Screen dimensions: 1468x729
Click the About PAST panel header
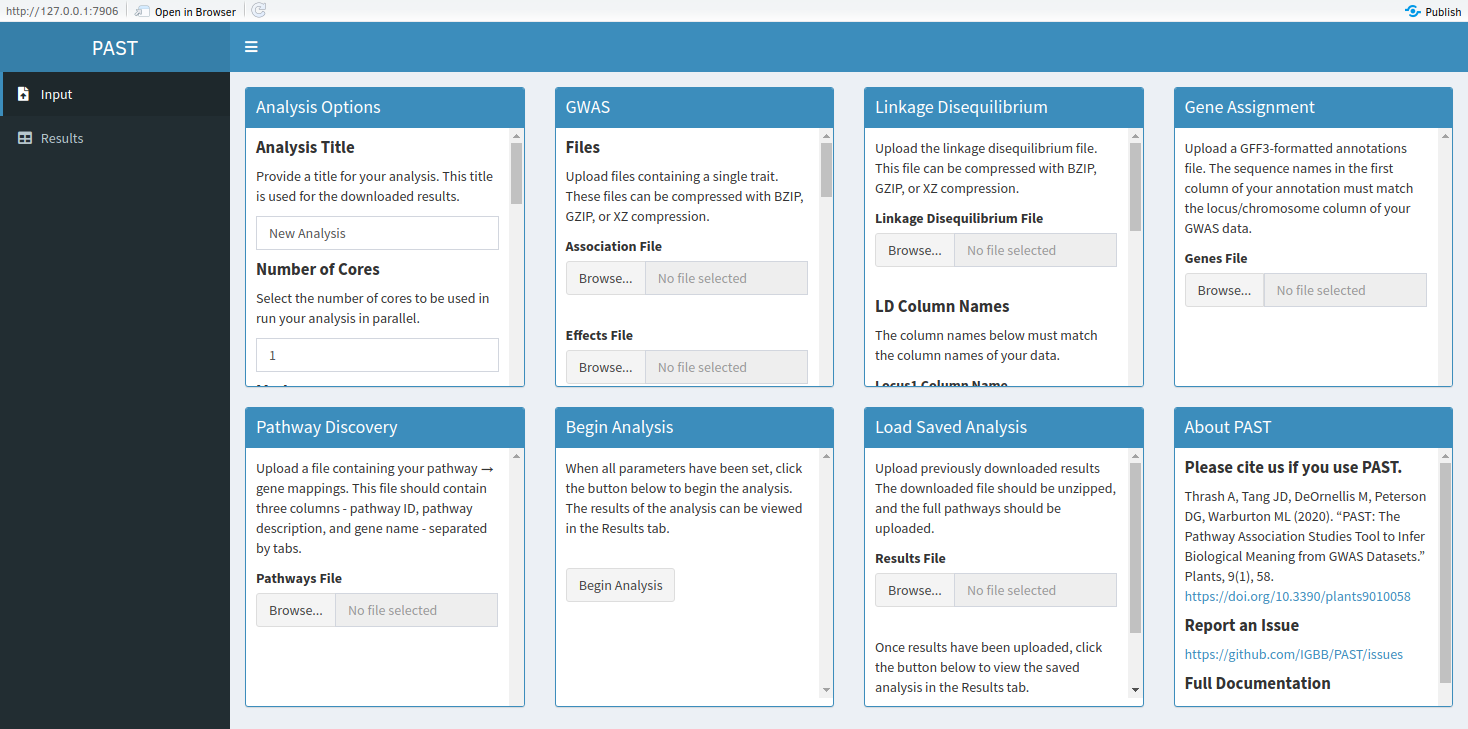tap(1313, 427)
